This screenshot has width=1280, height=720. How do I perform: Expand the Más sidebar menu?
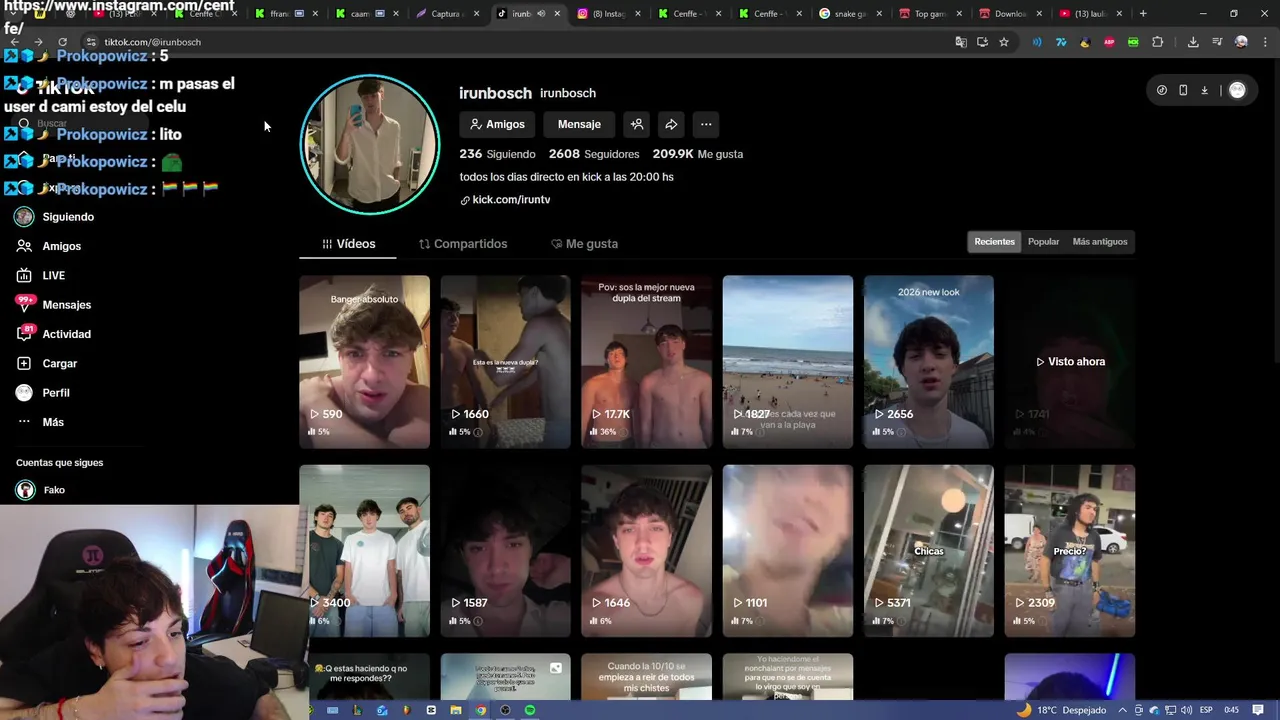[x=52, y=422]
